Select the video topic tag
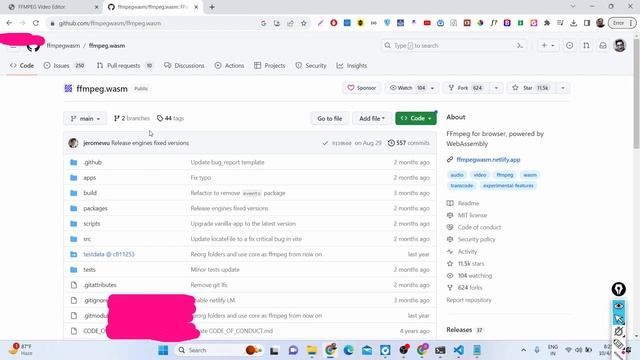 tap(480, 175)
